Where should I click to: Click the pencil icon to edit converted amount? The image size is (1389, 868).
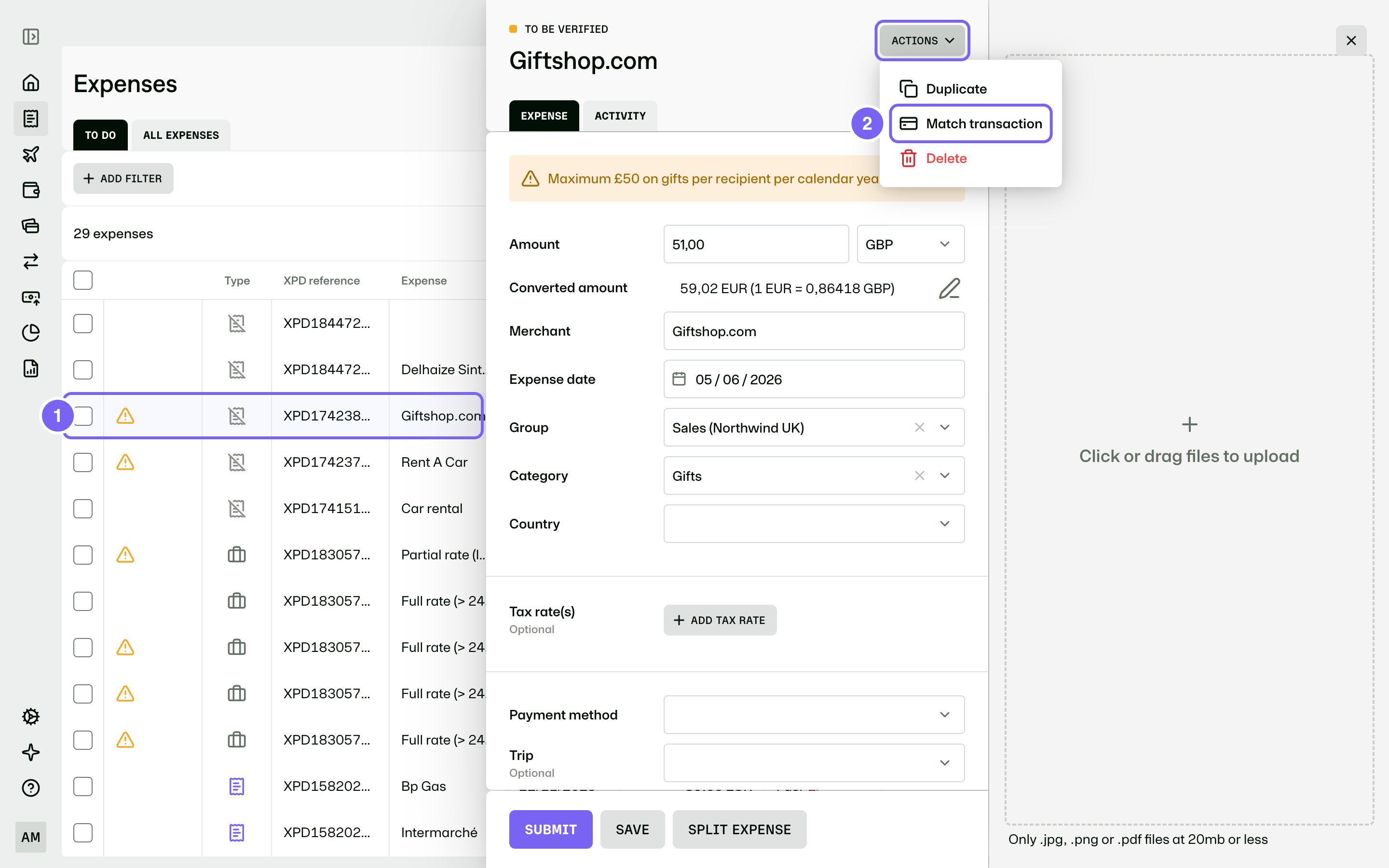[949, 288]
